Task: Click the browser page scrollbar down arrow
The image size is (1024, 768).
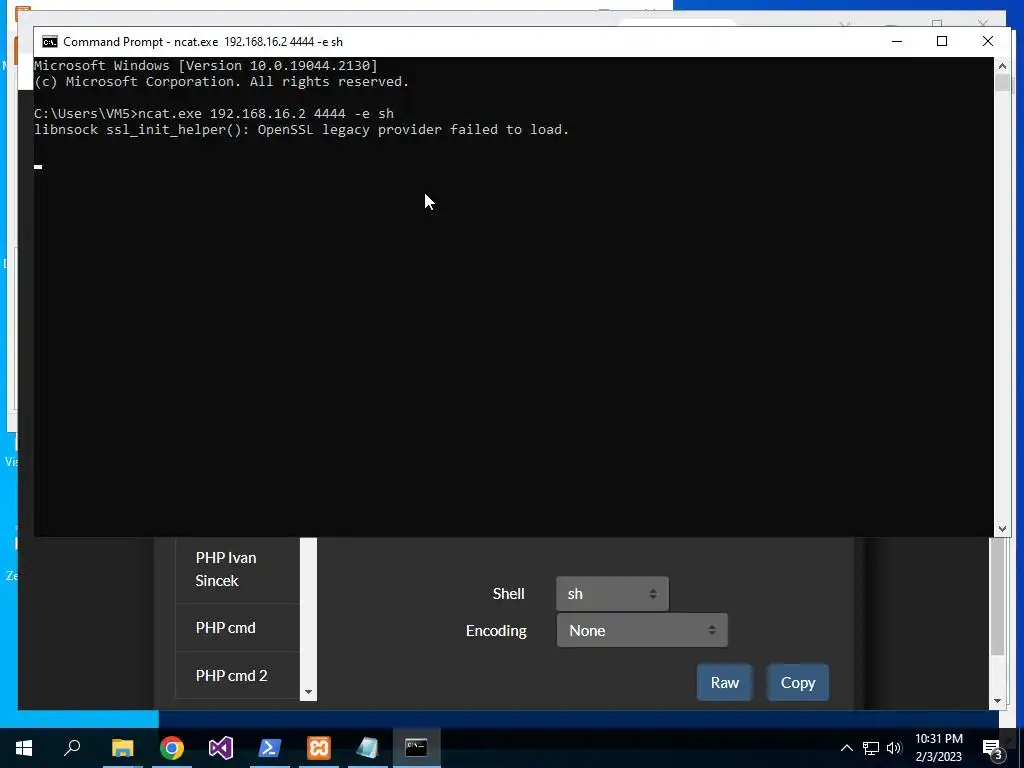Action: tap(997, 701)
